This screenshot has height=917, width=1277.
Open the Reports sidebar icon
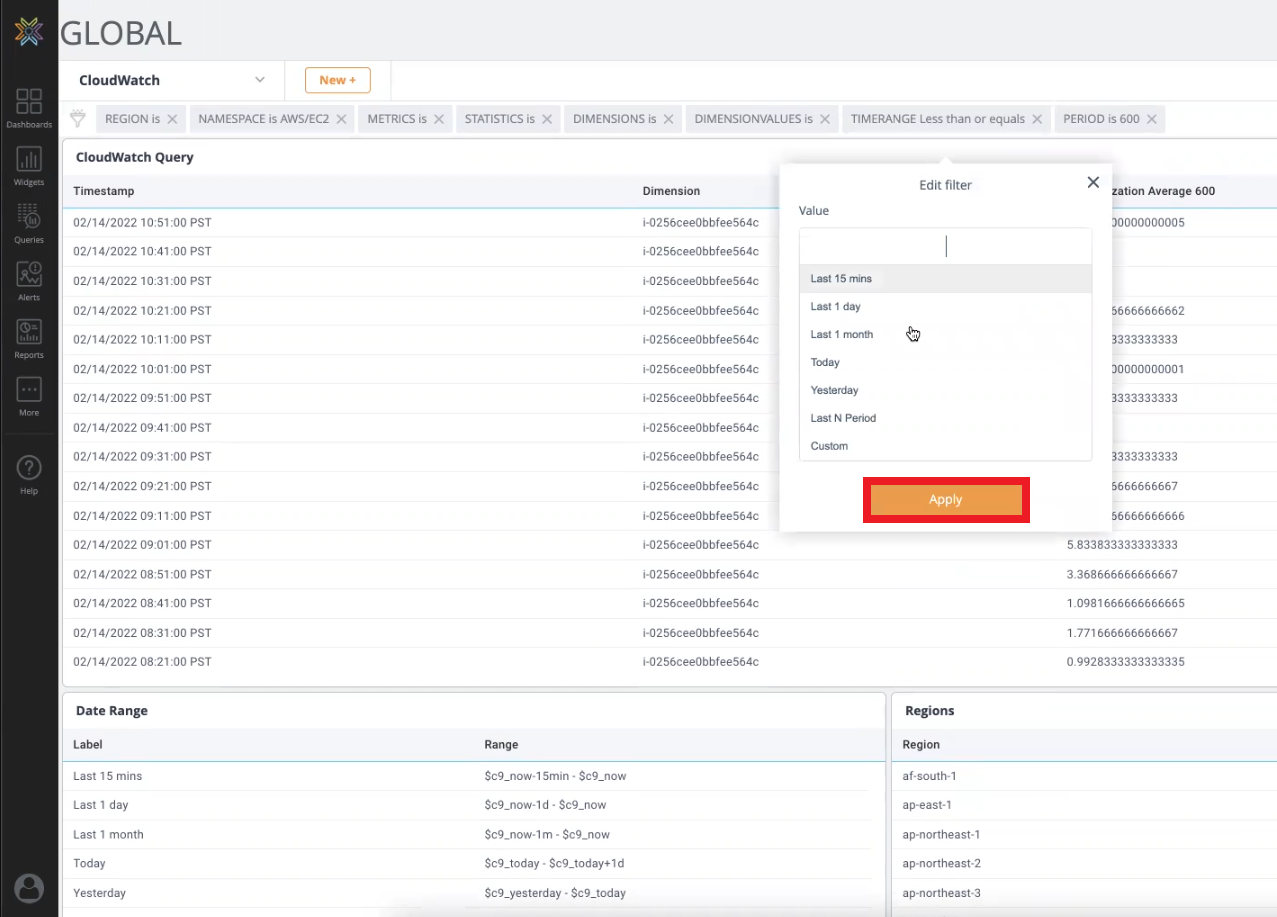(29, 339)
